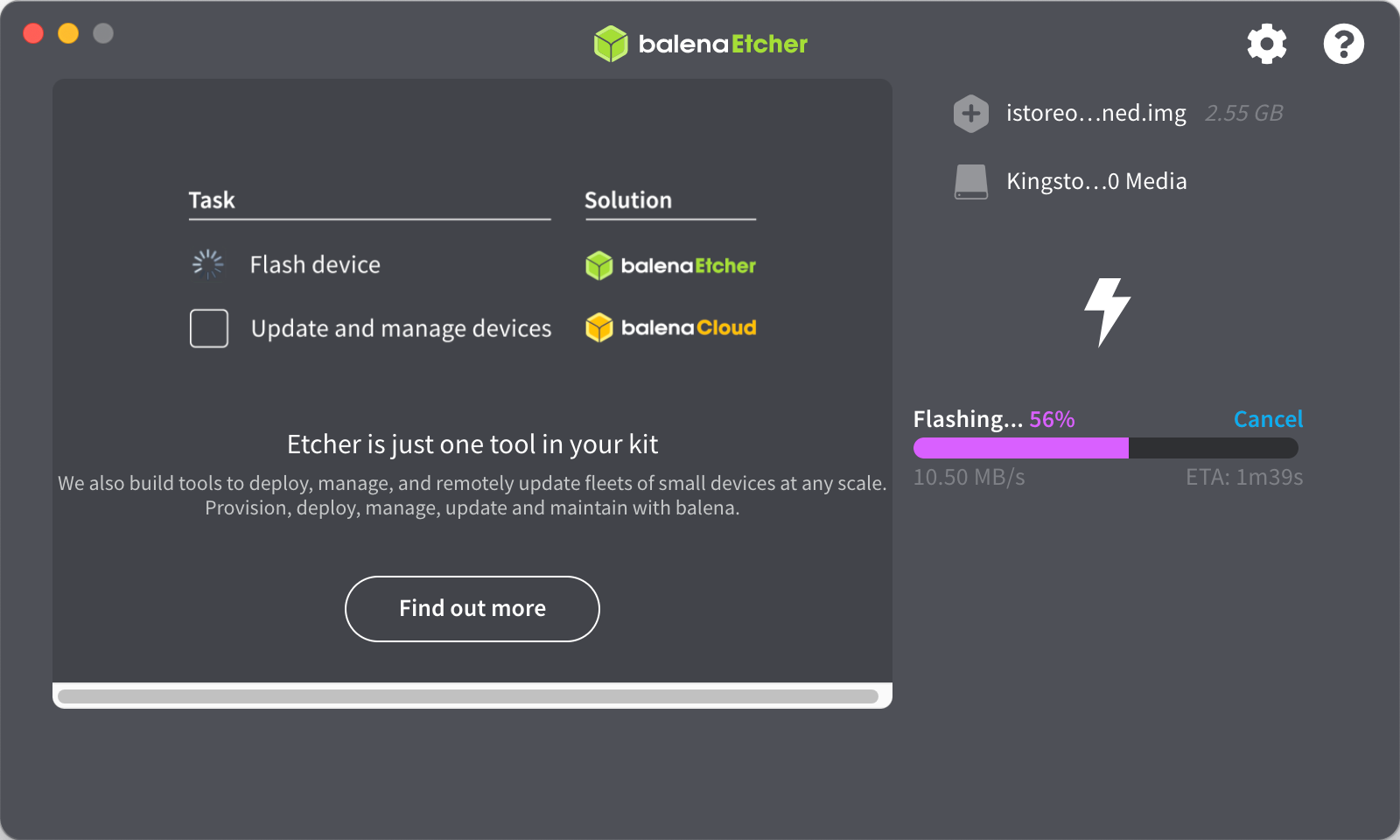1400x840 pixels.
Task: Tick the Update and manage devices checkbox
Action: tap(209, 328)
